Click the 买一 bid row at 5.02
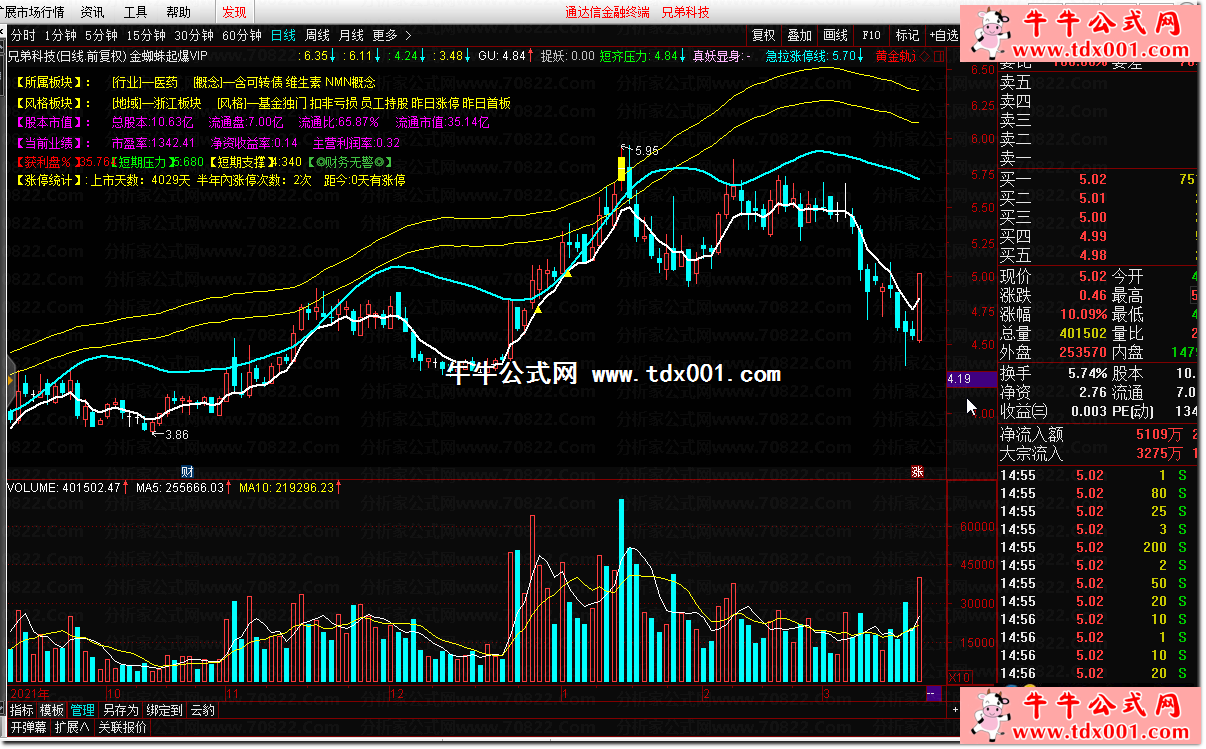Screen dimensions: 1206x749 (x=1098, y=179)
